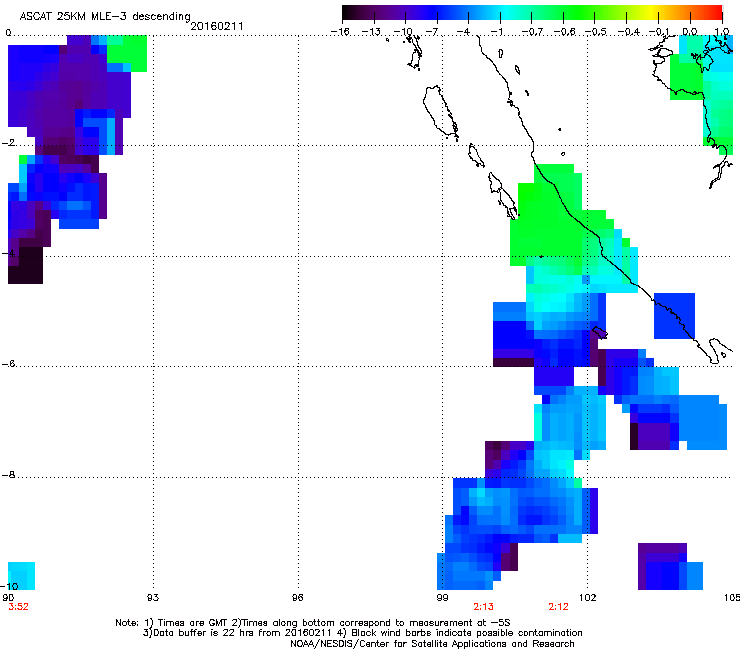Click the note line starting "Note: 1) Times are GMT"

coord(313,623)
